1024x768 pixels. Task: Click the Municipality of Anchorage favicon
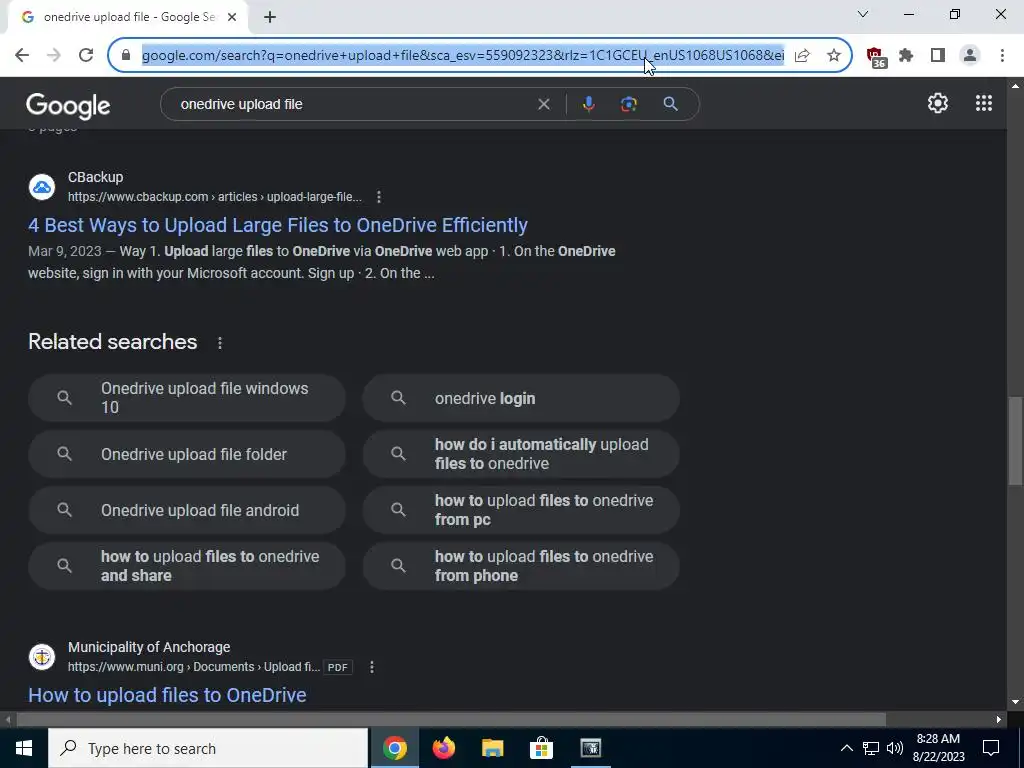point(42,657)
